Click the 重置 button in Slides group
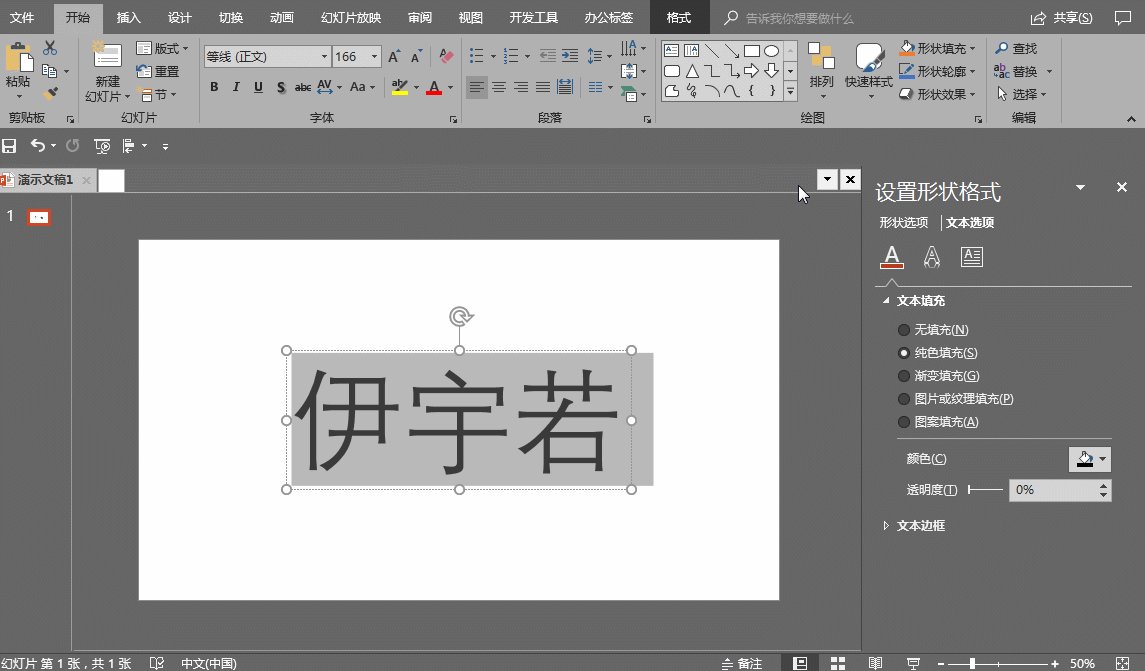Viewport: 1145px width, 671px height. click(160, 70)
